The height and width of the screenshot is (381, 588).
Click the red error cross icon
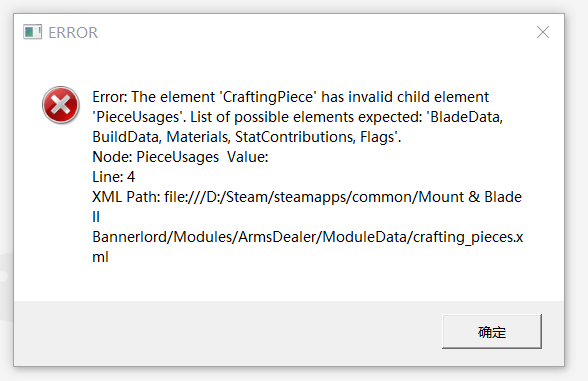(61, 105)
